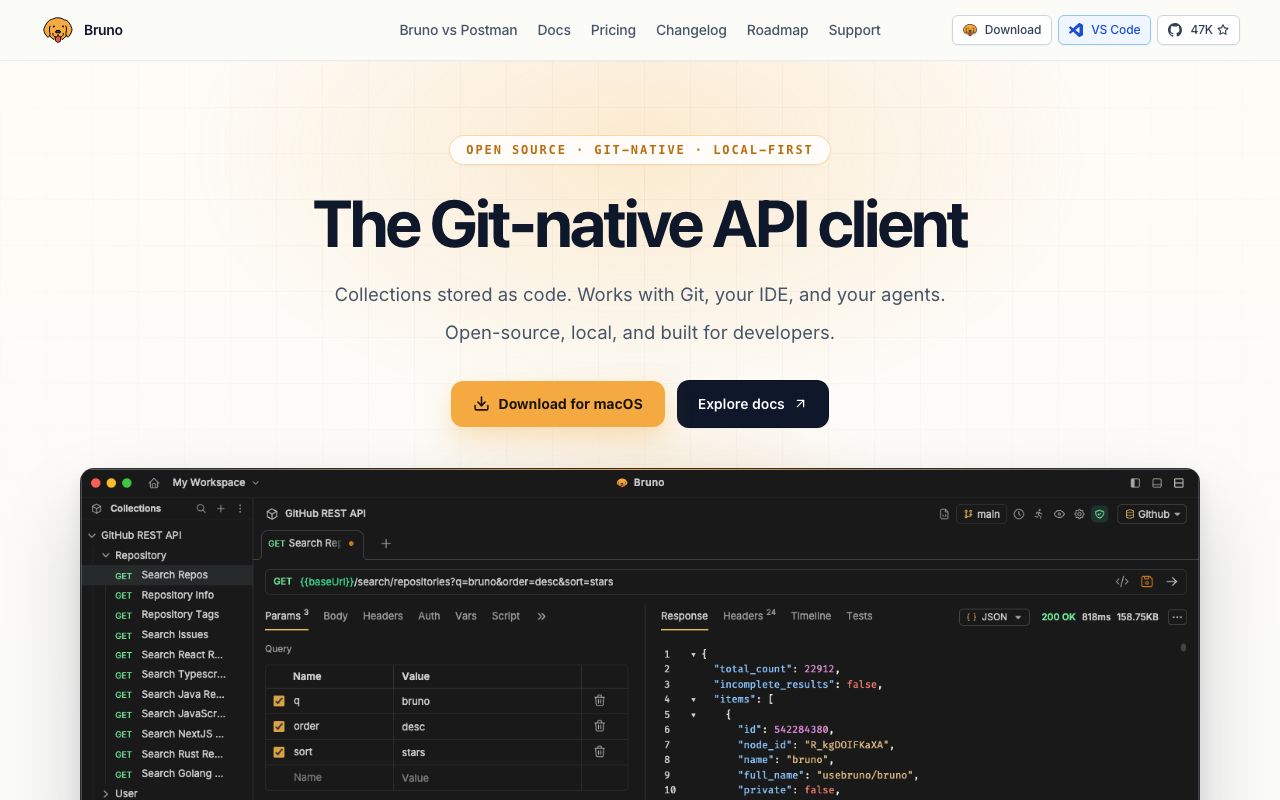Click the Bruno dog logo in the header
The image size is (1280, 800).
[58, 30]
